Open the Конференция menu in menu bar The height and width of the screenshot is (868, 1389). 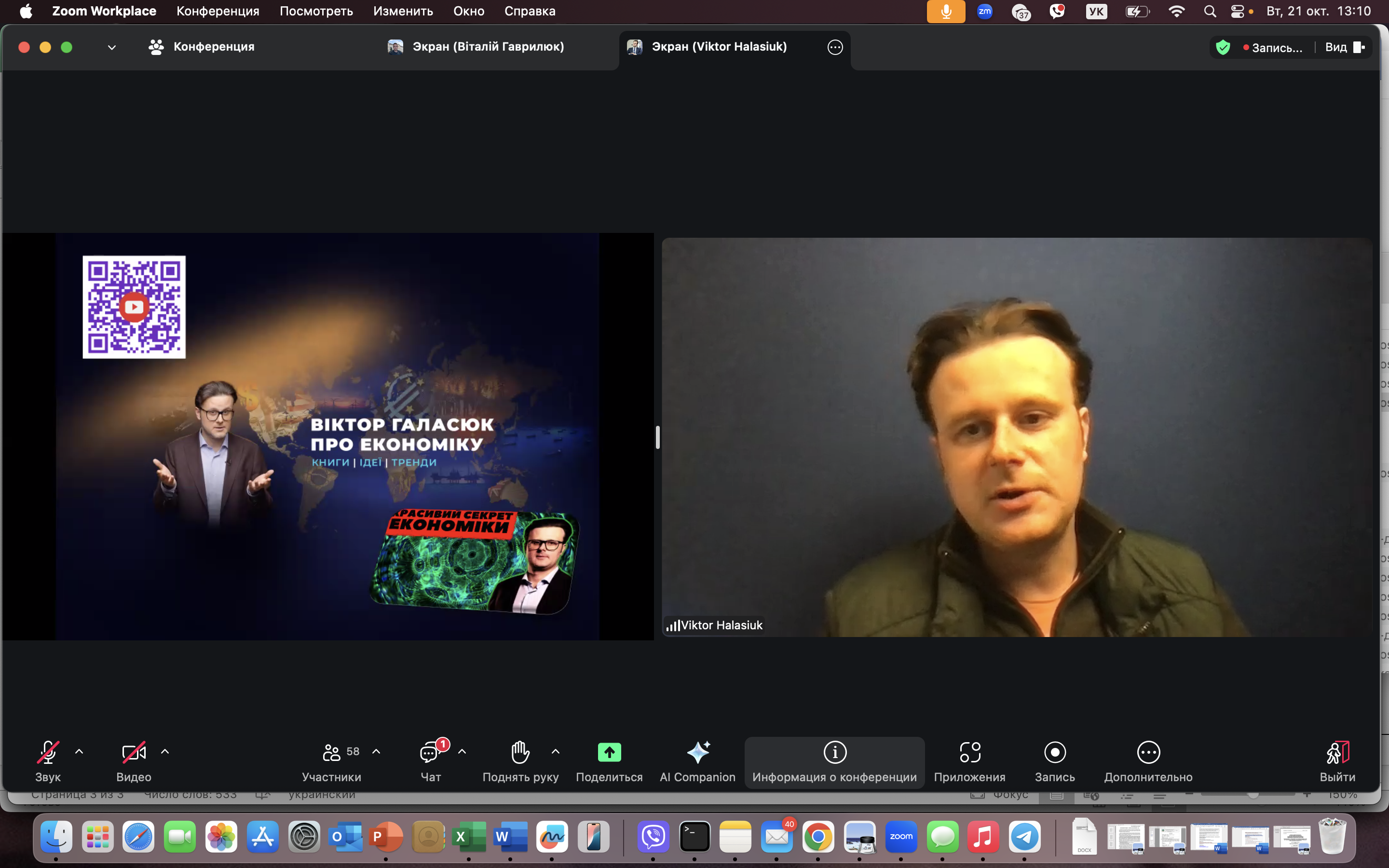click(x=218, y=11)
